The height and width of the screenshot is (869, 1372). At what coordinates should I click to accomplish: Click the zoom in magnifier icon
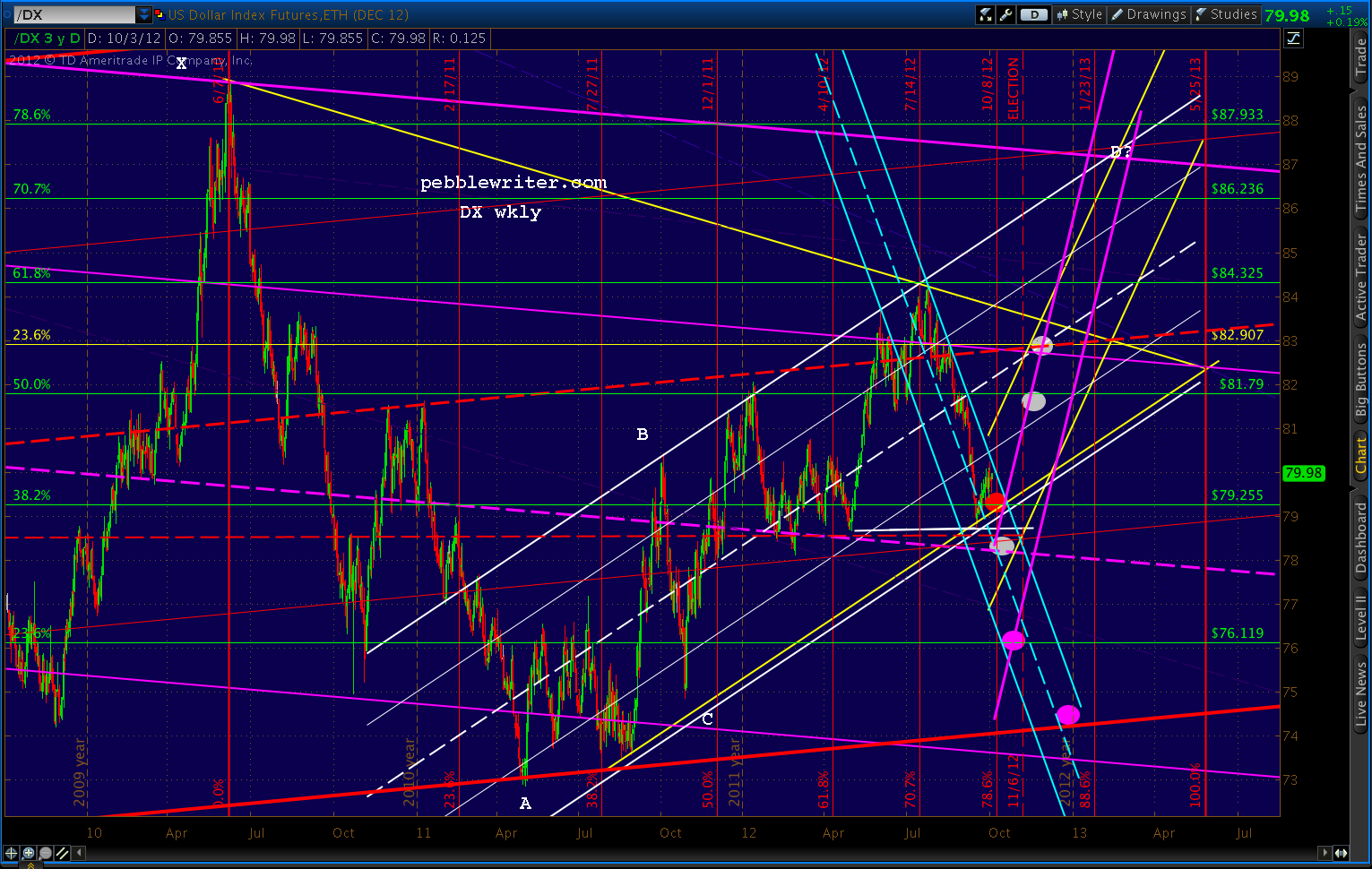point(29,853)
